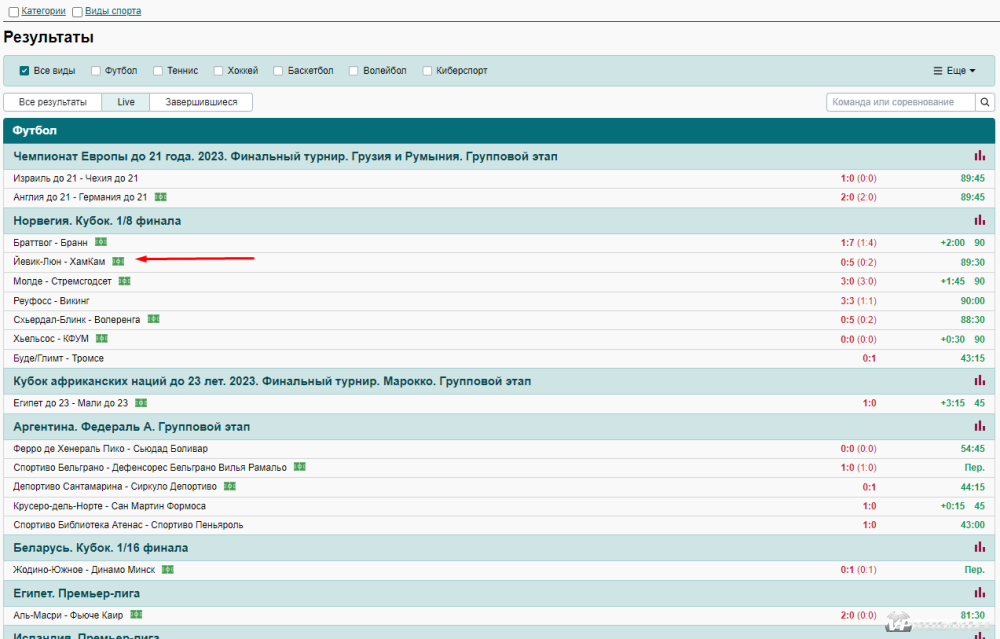Viewport: 1000px width, 639px height.
Task: Click the team or competition search field
Action: coord(900,102)
